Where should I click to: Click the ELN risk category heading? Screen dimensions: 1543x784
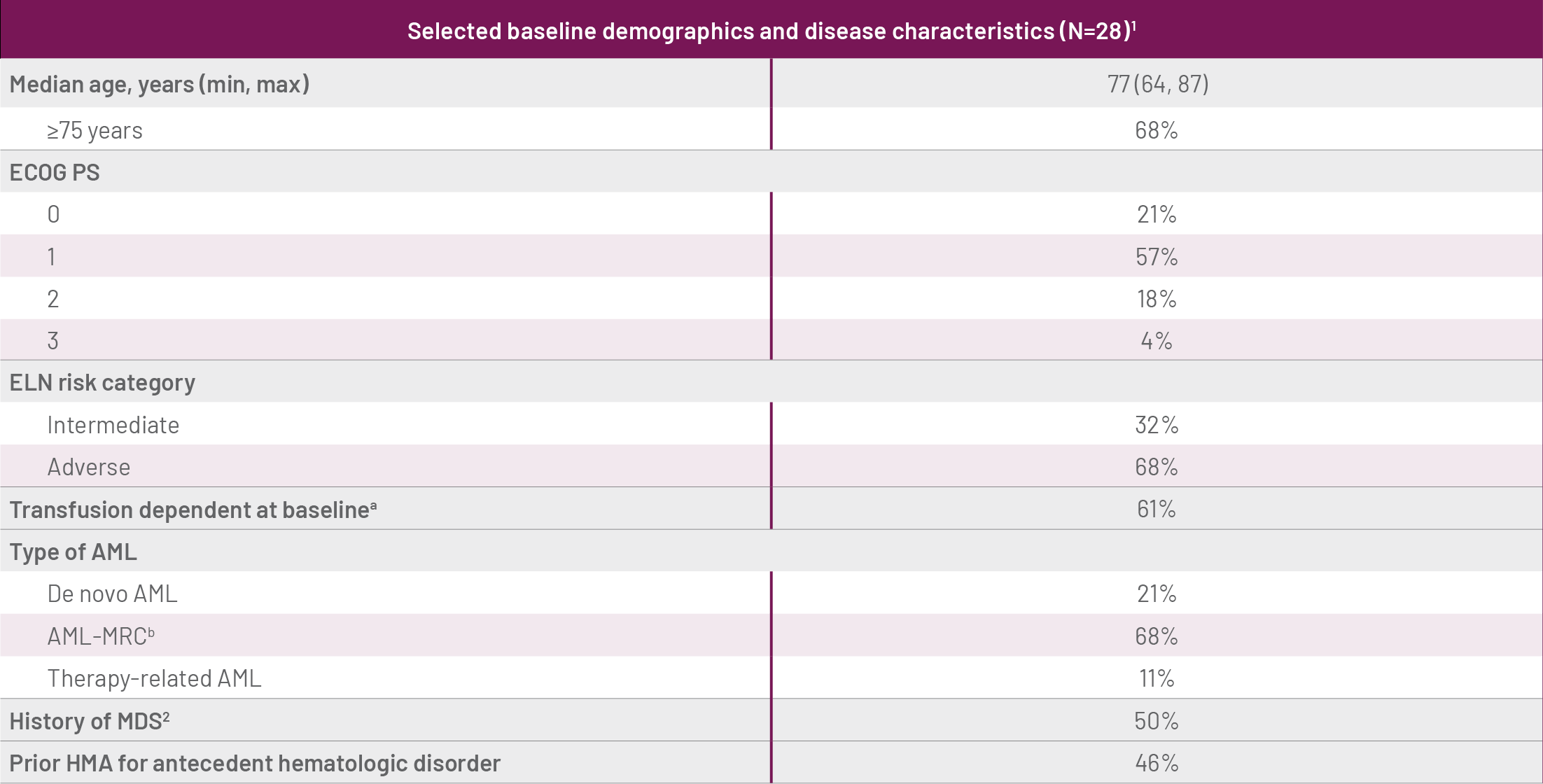coord(102,383)
